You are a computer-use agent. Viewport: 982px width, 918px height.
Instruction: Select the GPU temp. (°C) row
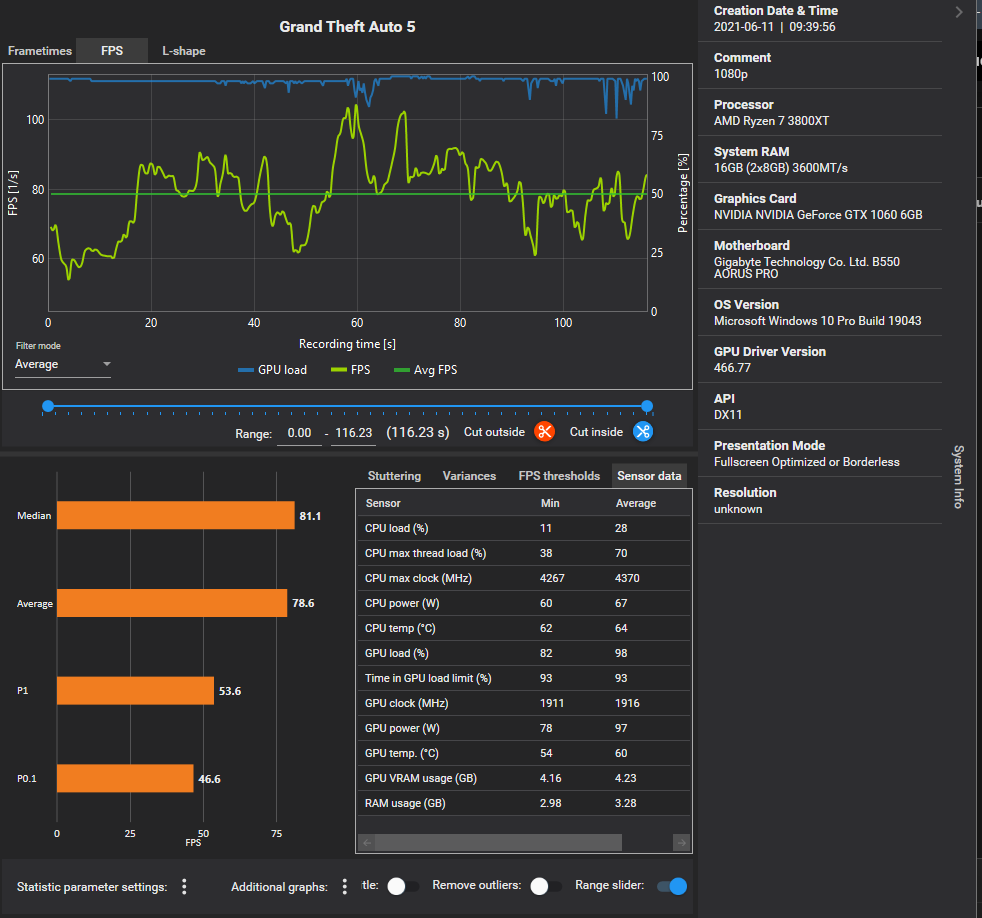point(524,753)
